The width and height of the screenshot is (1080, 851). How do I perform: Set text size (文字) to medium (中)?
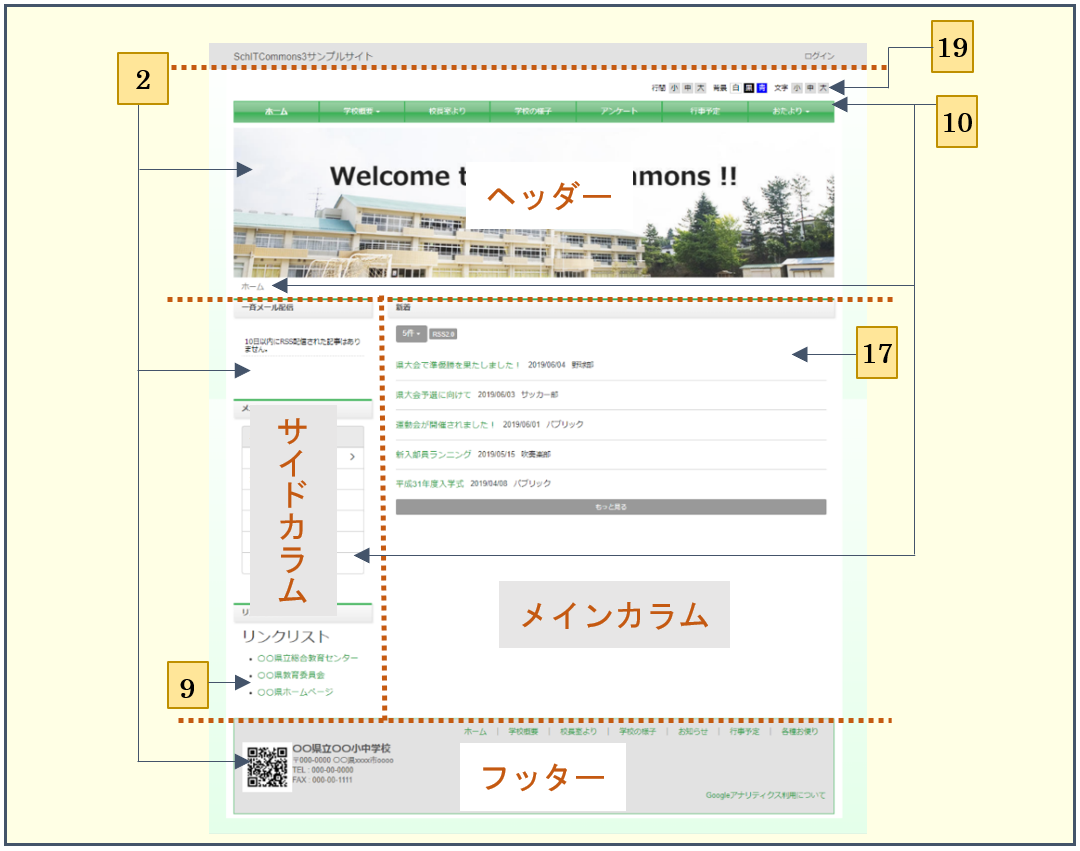click(x=810, y=88)
